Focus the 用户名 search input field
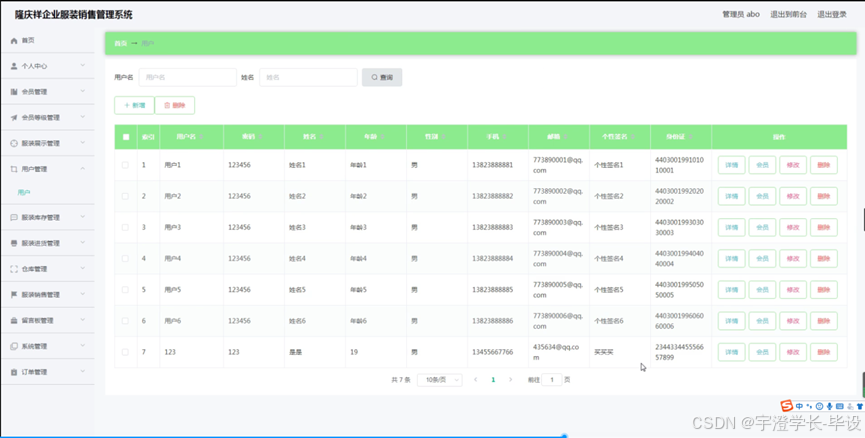Viewport: 865px width, 438px height. [188, 78]
